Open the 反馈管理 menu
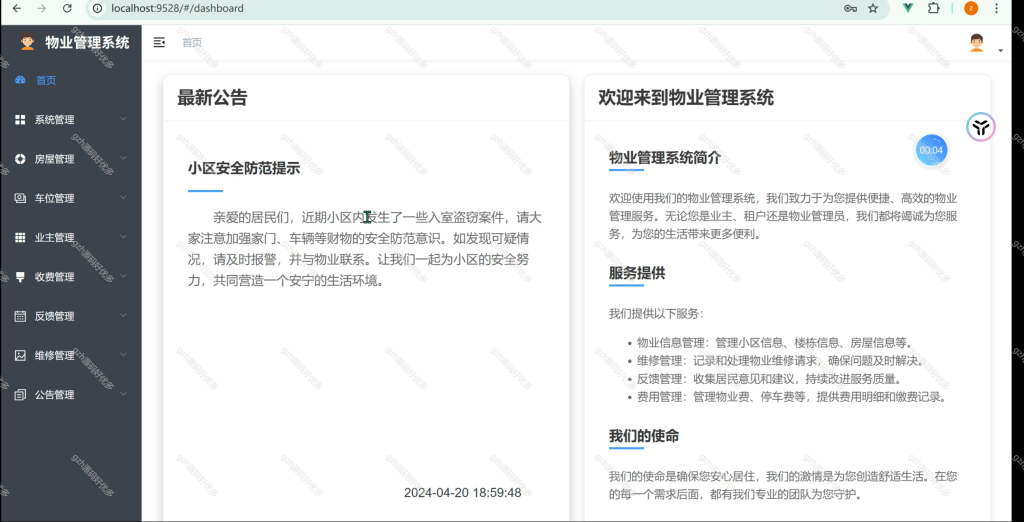 point(71,316)
